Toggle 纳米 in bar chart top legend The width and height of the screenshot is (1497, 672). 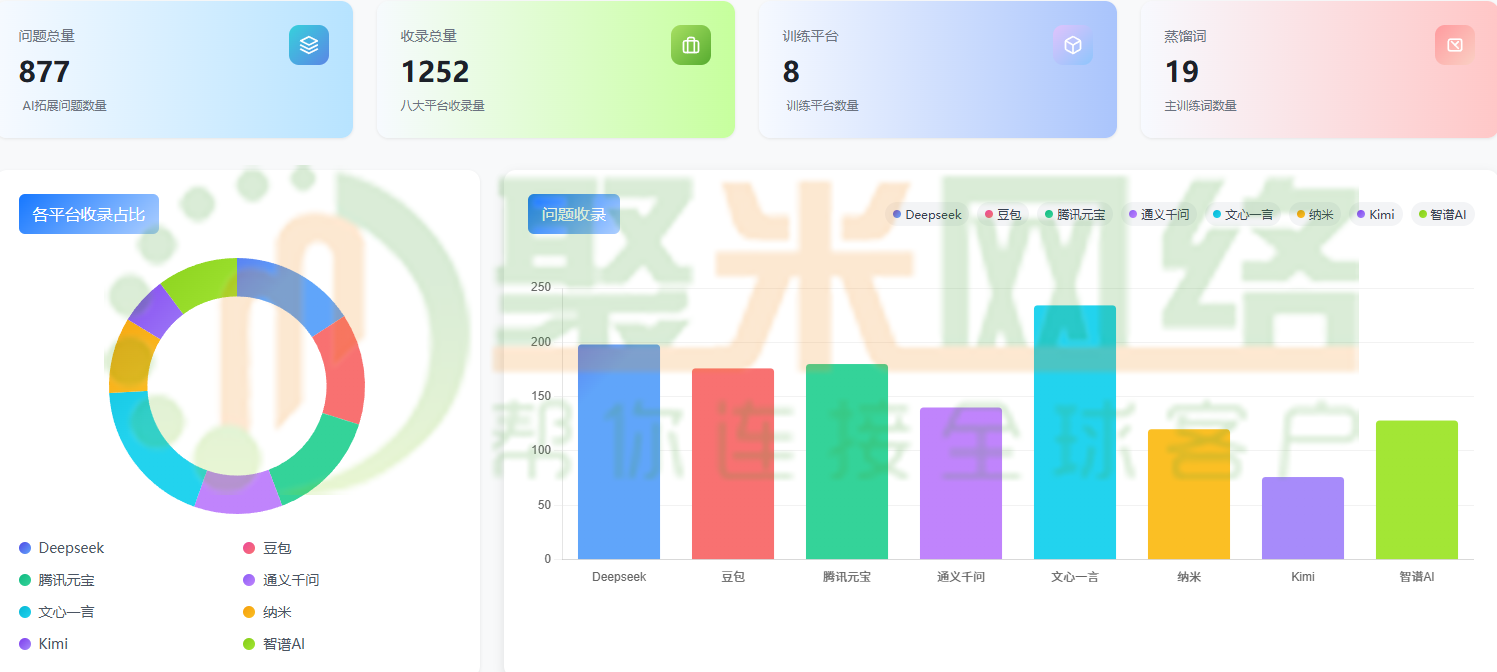click(1315, 214)
